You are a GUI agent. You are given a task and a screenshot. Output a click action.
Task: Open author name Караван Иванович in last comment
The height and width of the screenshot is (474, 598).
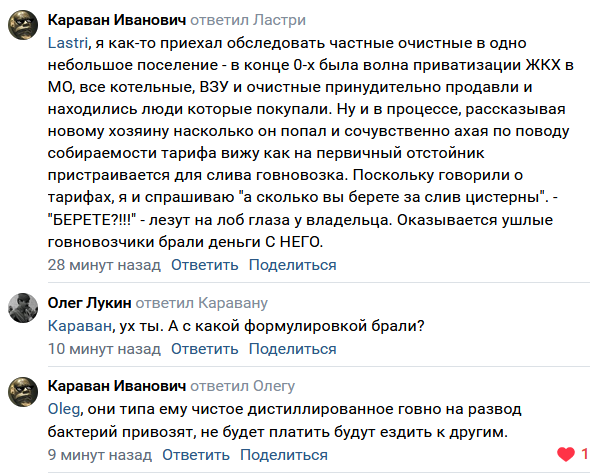point(117,386)
